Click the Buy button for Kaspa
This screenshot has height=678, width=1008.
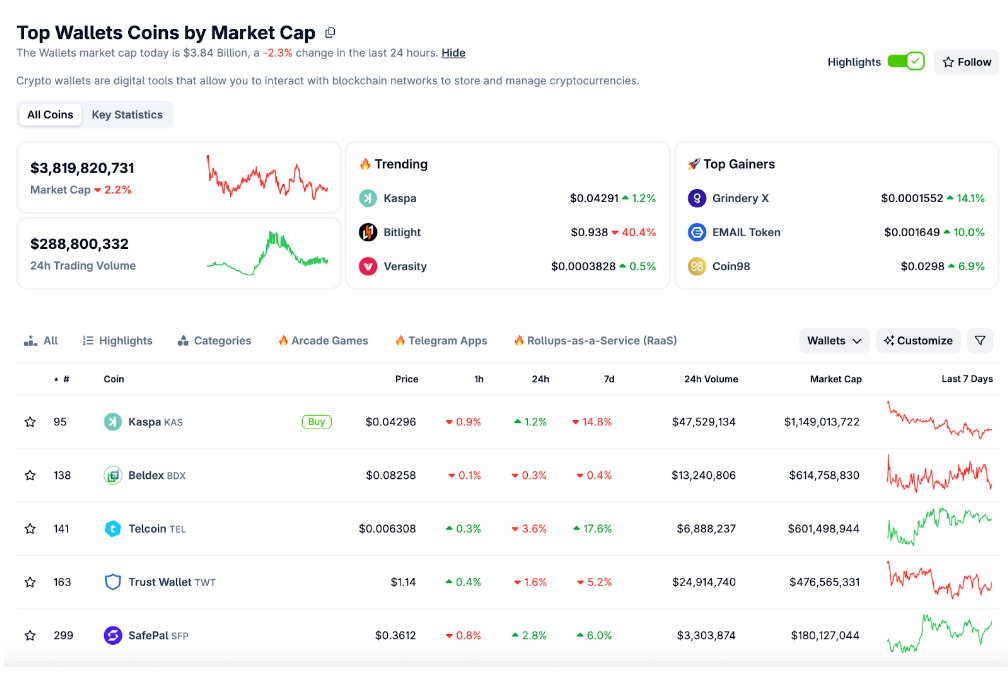tap(316, 422)
